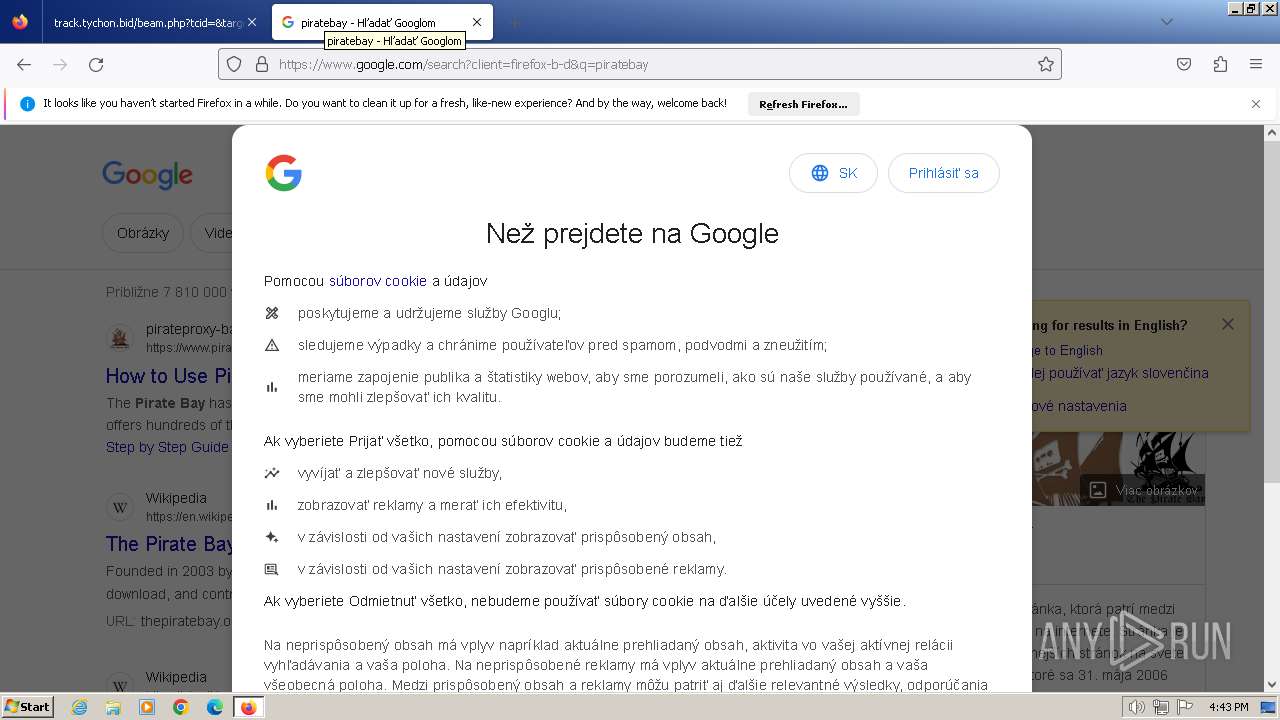Click the URL address bar
This screenshot has width=1280, height=720.
[640, 64]
